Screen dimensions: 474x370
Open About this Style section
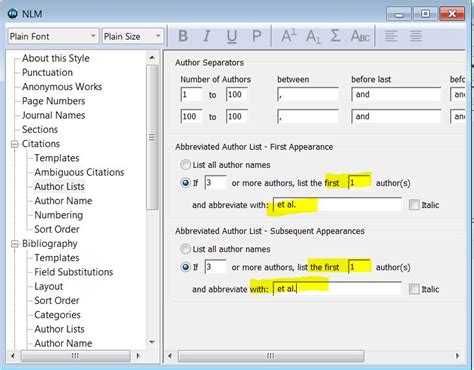click(x=56, y=58)
